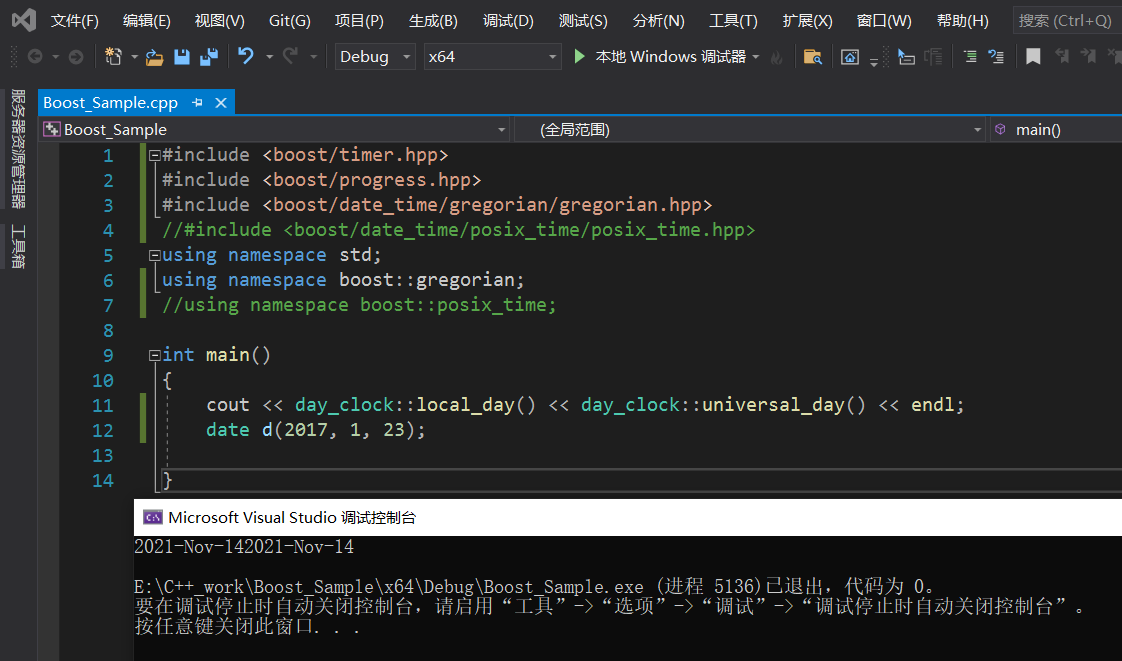Click the main() member cube icon

pyautogui.click(x=1000, y=129)
